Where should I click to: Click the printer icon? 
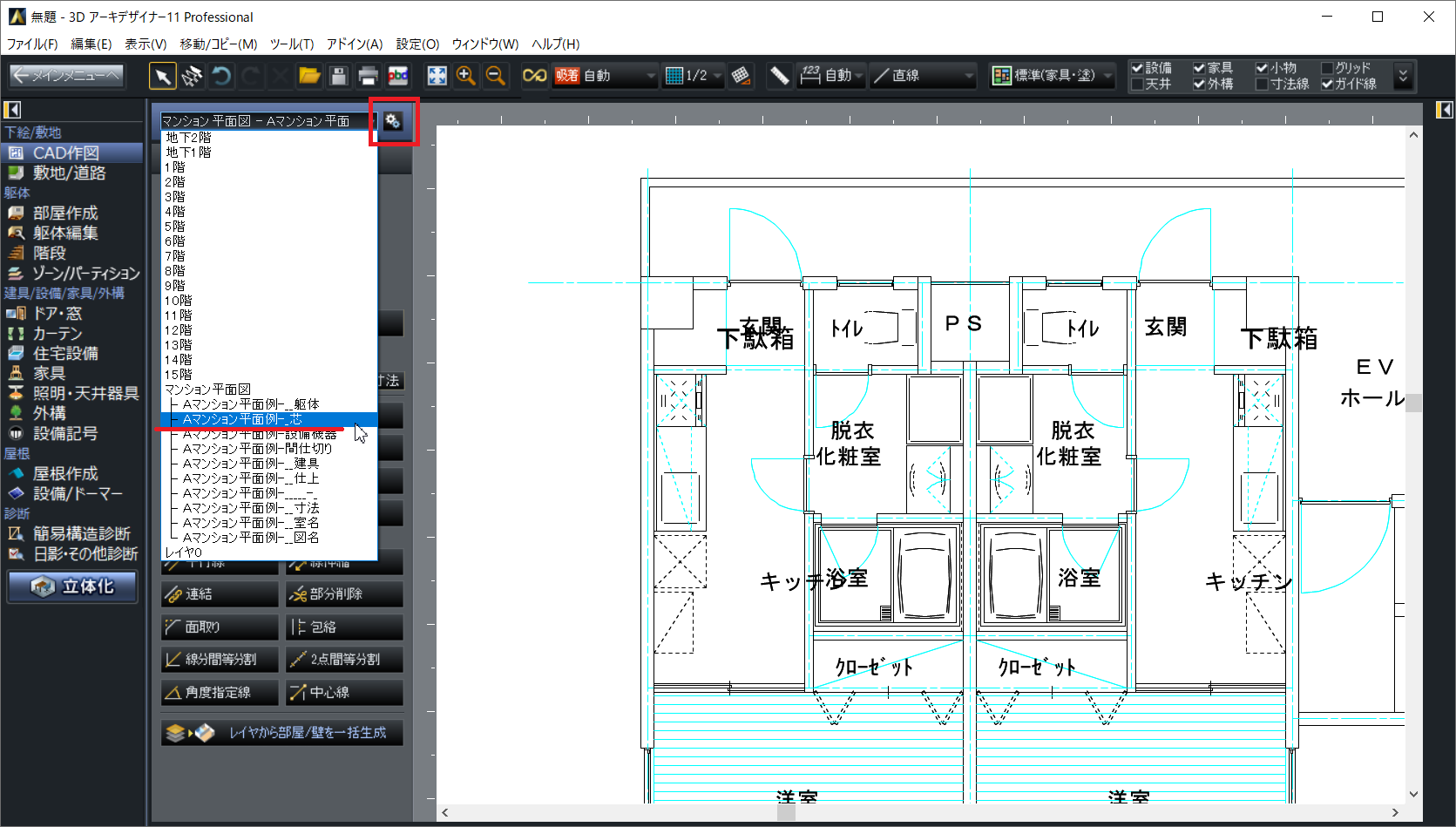(x=369, y=77)
